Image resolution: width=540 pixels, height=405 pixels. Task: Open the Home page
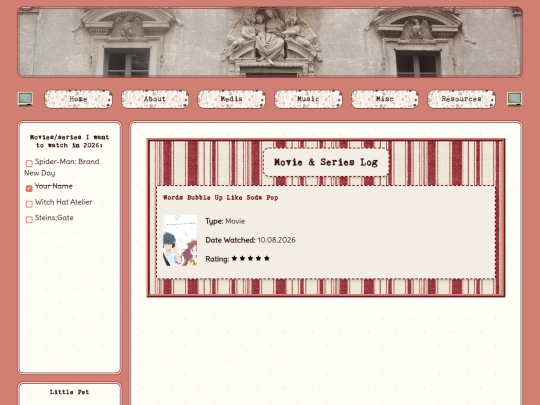tap(79, 99)
